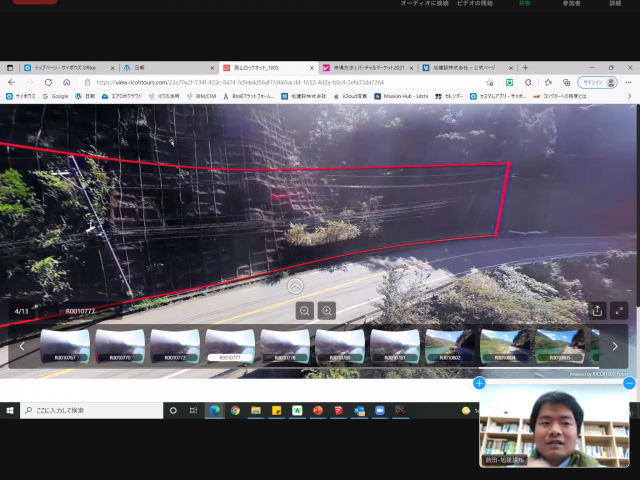Open PowerPoint from the taskbar
Image resolution: width=640 pixels, height=480 pixels.
[x=318, y=411]
